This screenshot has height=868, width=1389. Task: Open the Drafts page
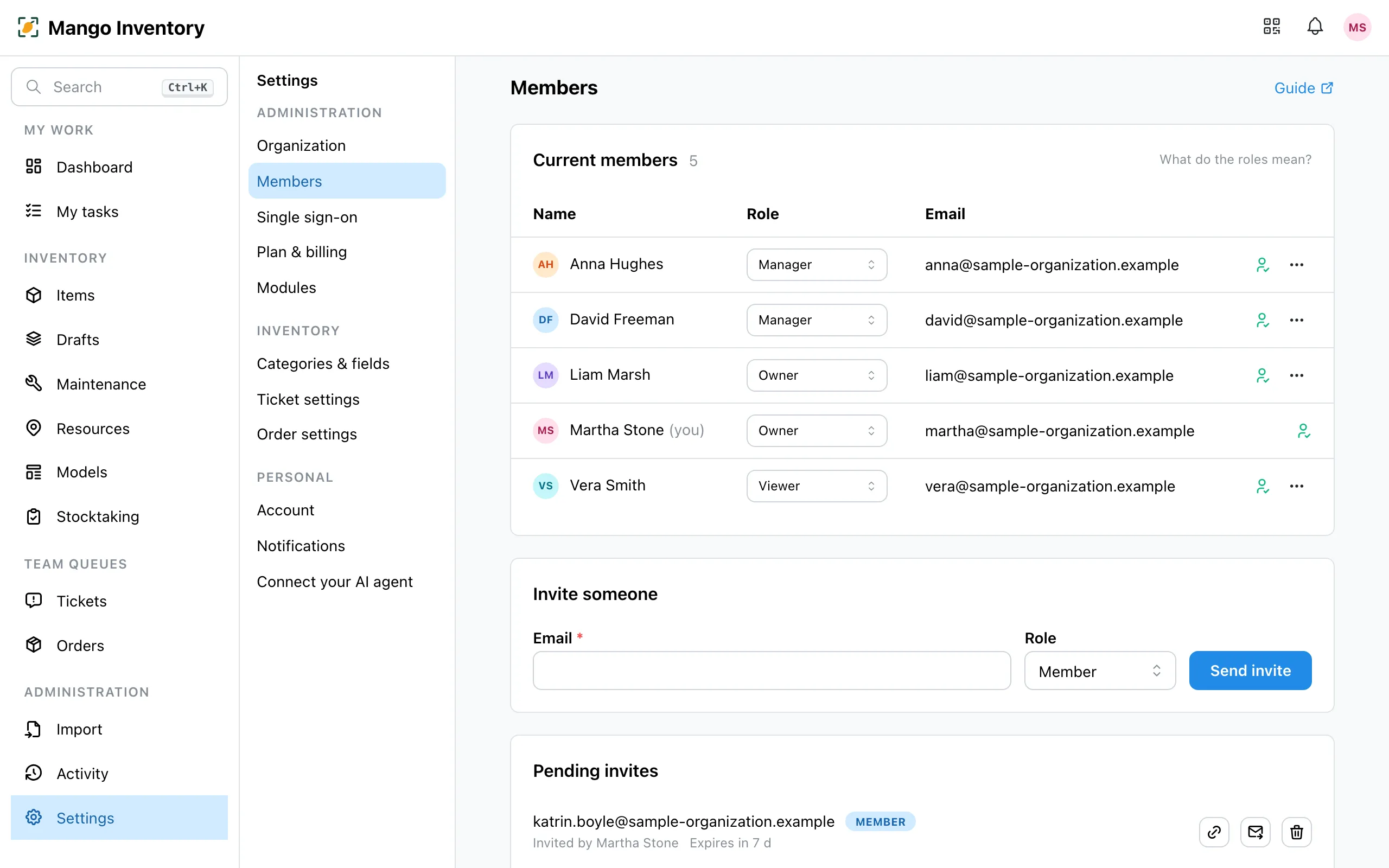[x=119, y=340]
